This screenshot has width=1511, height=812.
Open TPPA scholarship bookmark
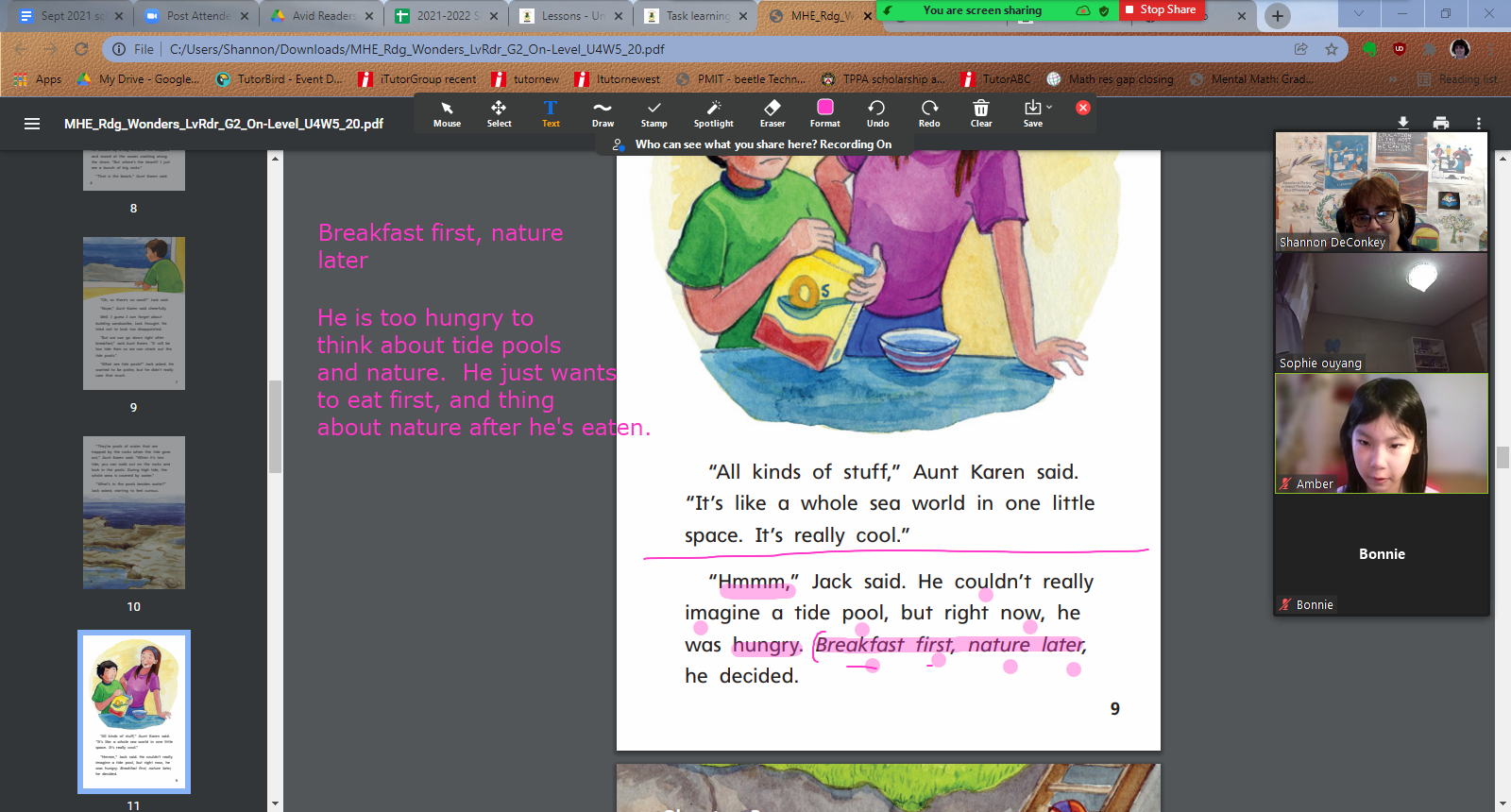tap(883, 79)
